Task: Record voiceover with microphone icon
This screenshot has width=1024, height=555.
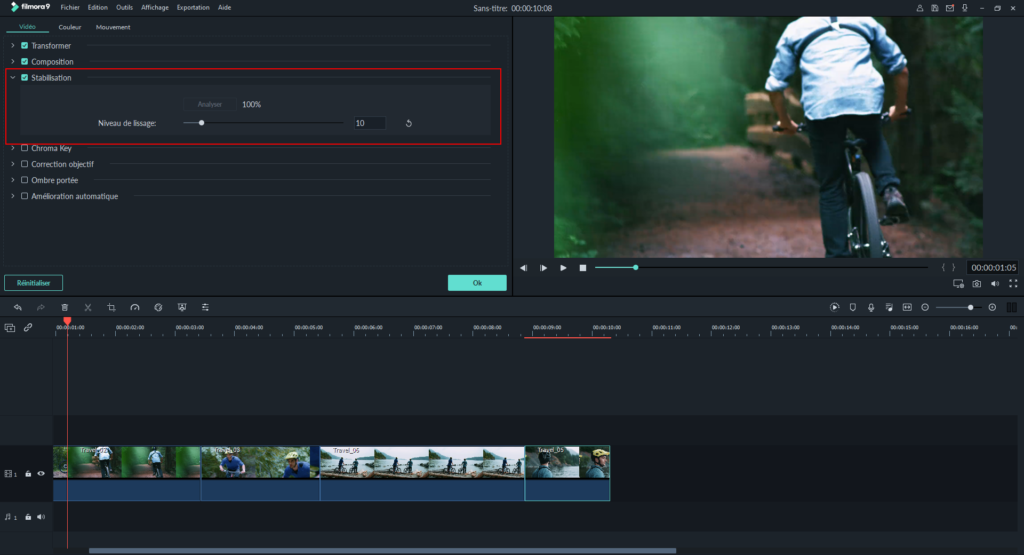Action: tap(871, 308)
